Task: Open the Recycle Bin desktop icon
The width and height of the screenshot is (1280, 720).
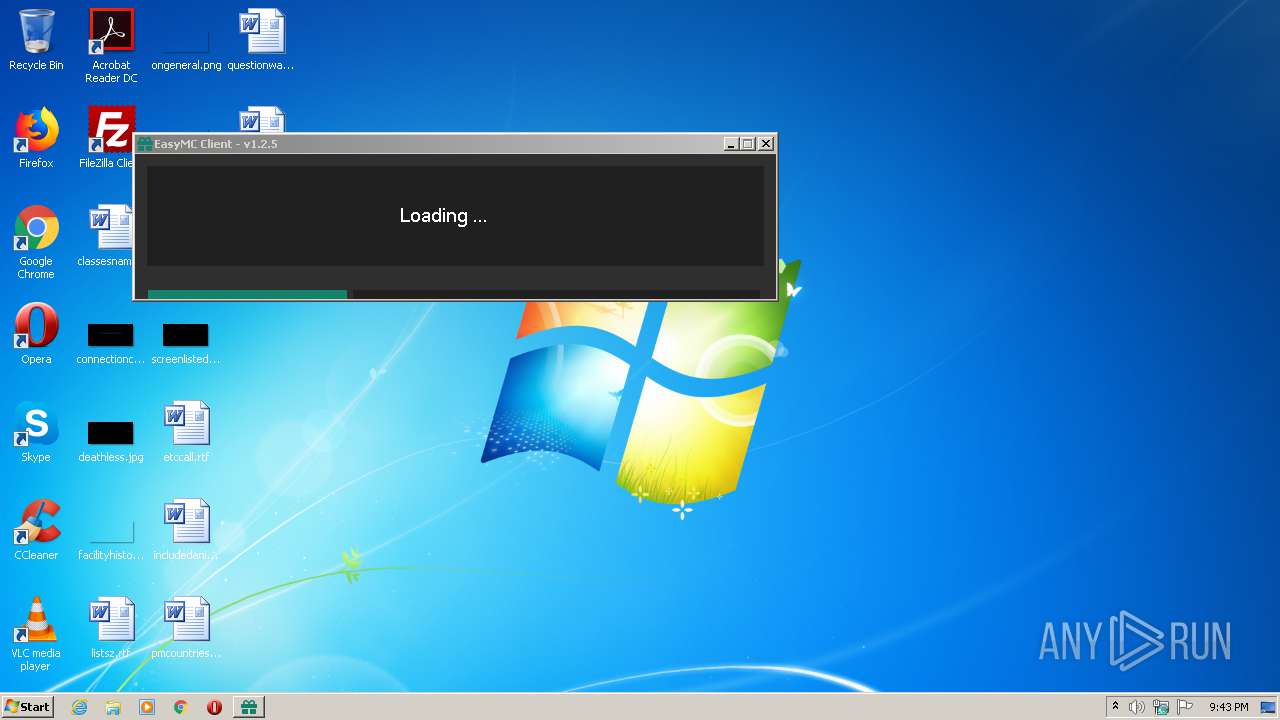Action: (36, 40)
